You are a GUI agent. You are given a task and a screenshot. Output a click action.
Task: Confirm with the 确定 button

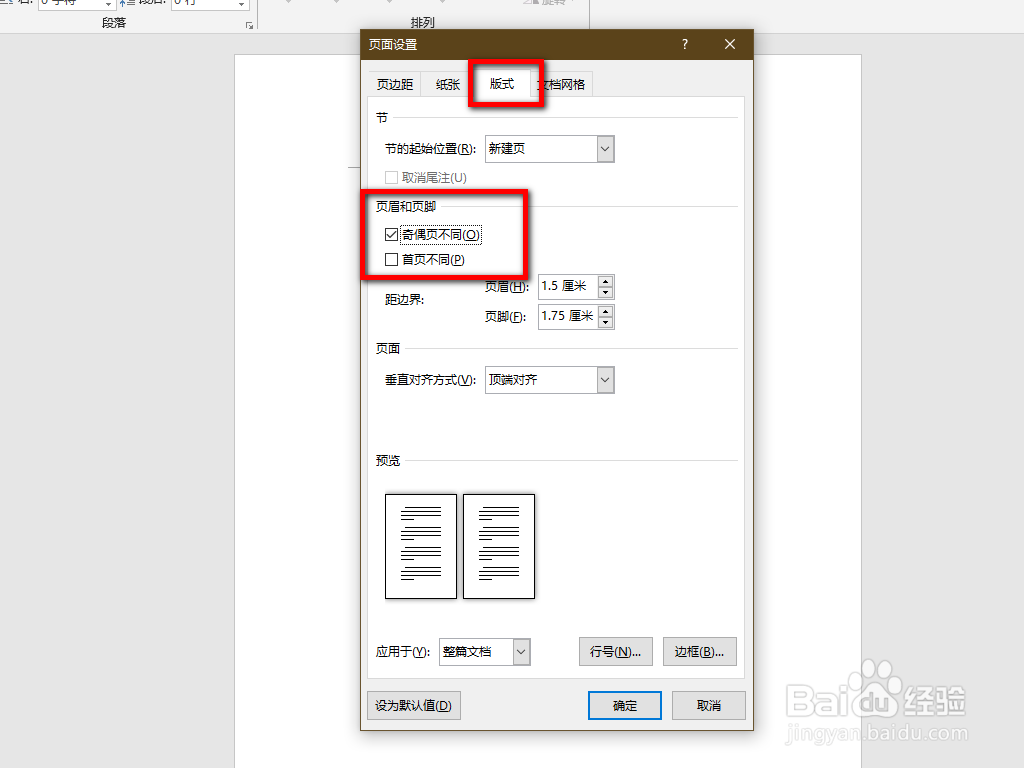[x=625, y=705]
